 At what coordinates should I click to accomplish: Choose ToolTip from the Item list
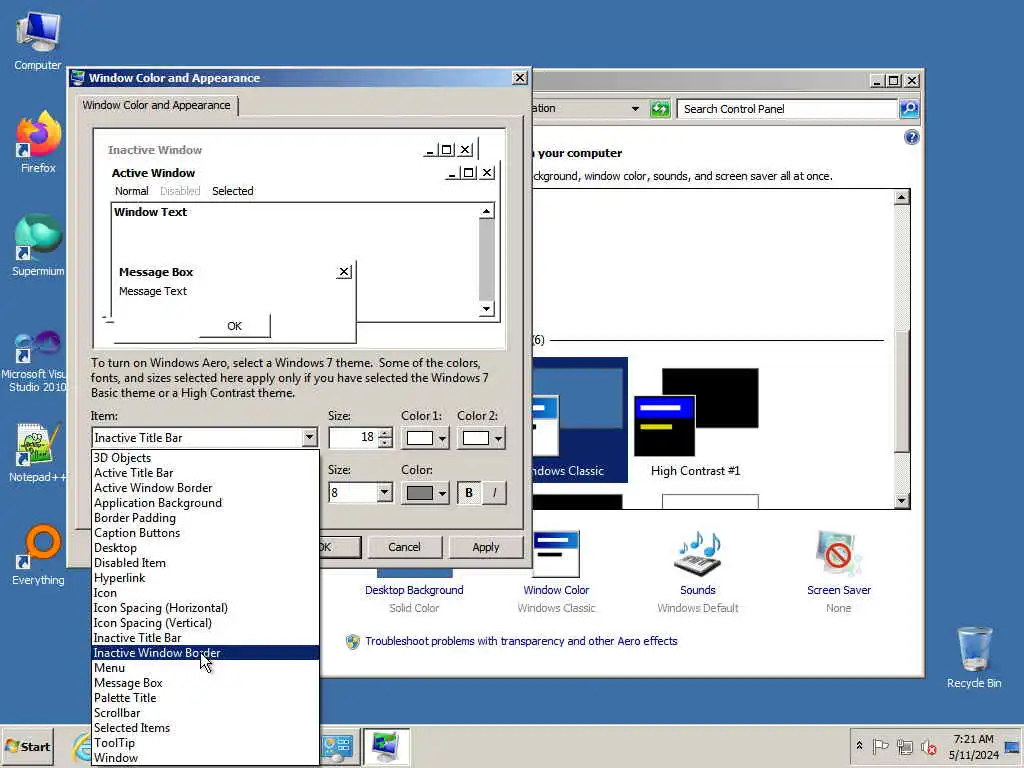pos(205,743)
